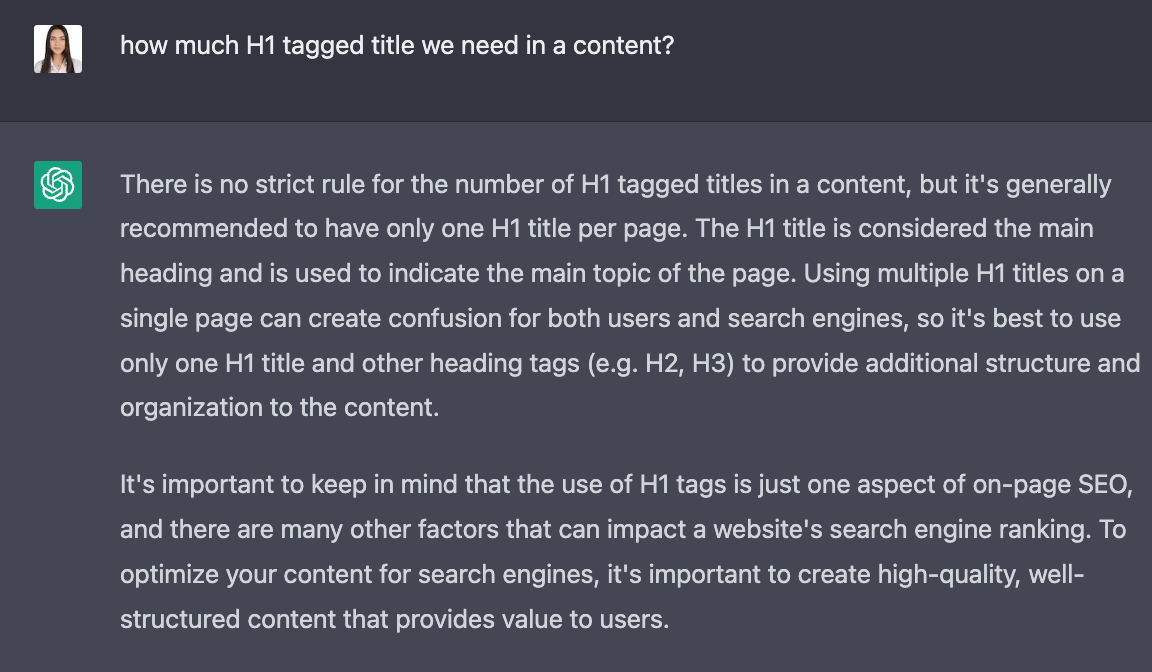This screenshot has width=1152, height=672.
Task: Click the phrase "main topic of the page"
Action: [663, 274]
